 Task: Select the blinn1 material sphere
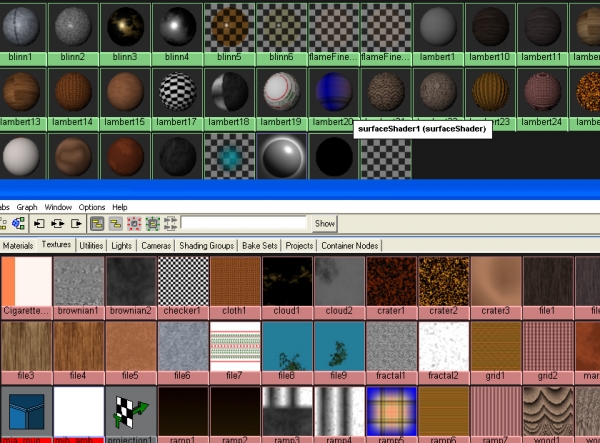(21, 27)
